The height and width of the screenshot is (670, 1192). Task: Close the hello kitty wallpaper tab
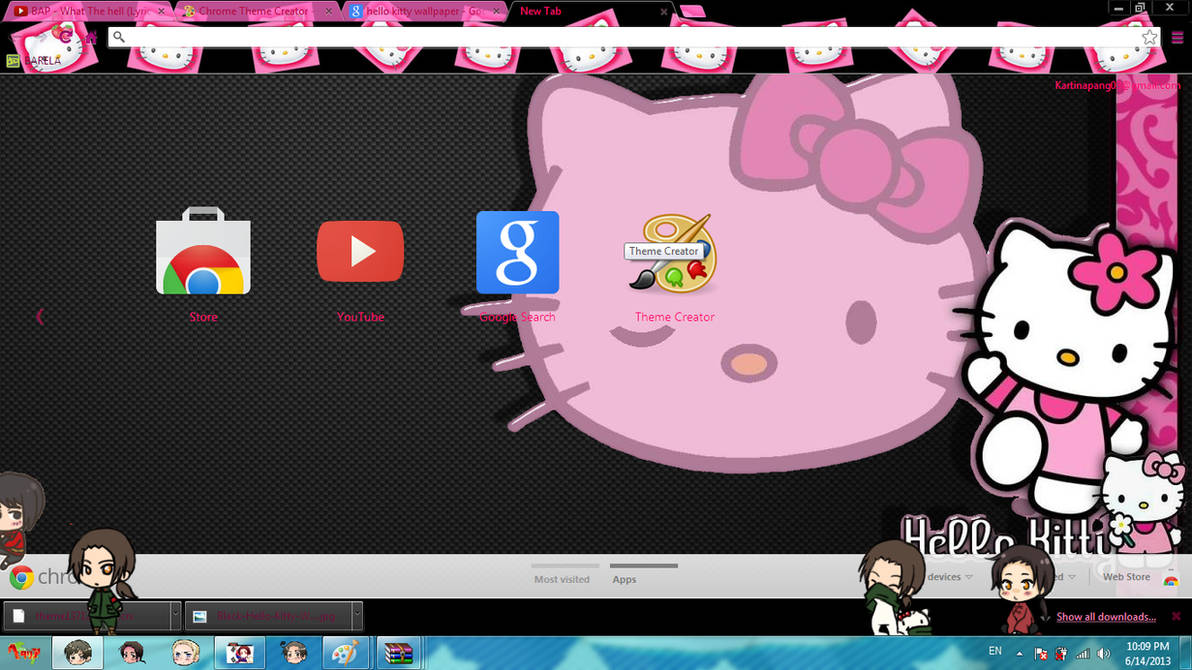(x=496, y=11)
